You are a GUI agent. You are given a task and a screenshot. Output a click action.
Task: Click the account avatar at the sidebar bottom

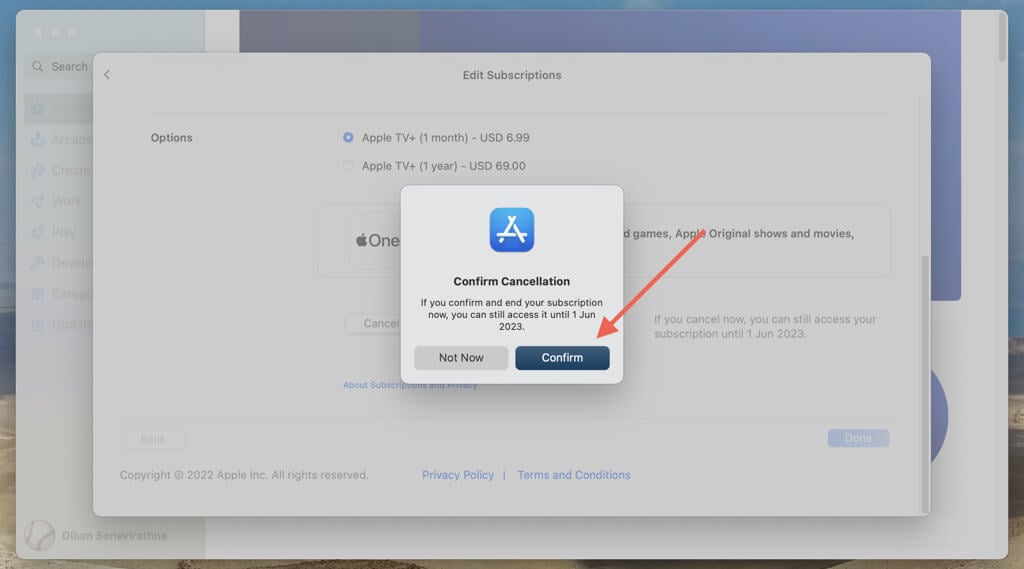[39, 536]
